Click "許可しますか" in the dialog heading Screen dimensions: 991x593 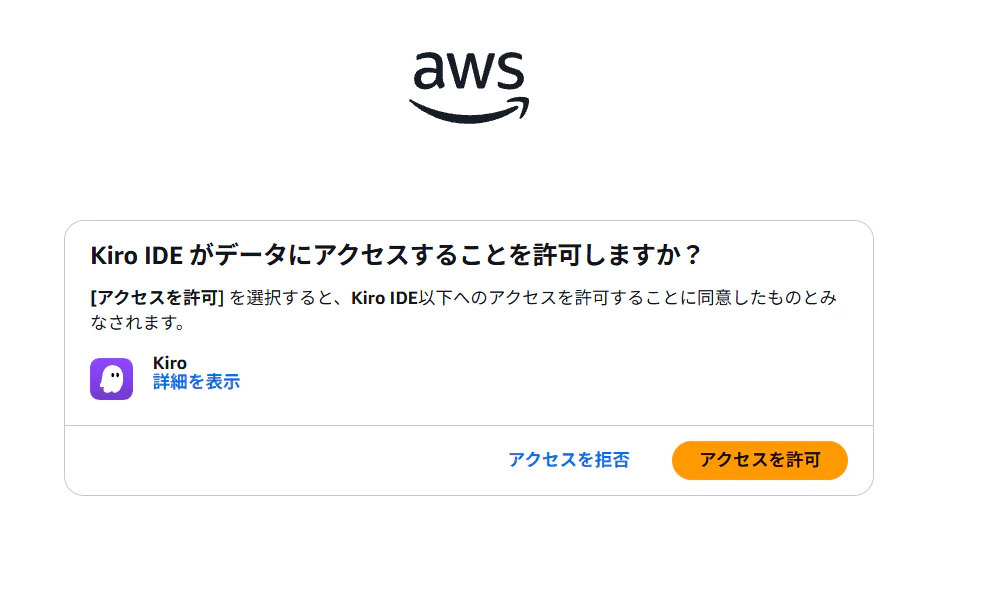[x=606, y=255]
